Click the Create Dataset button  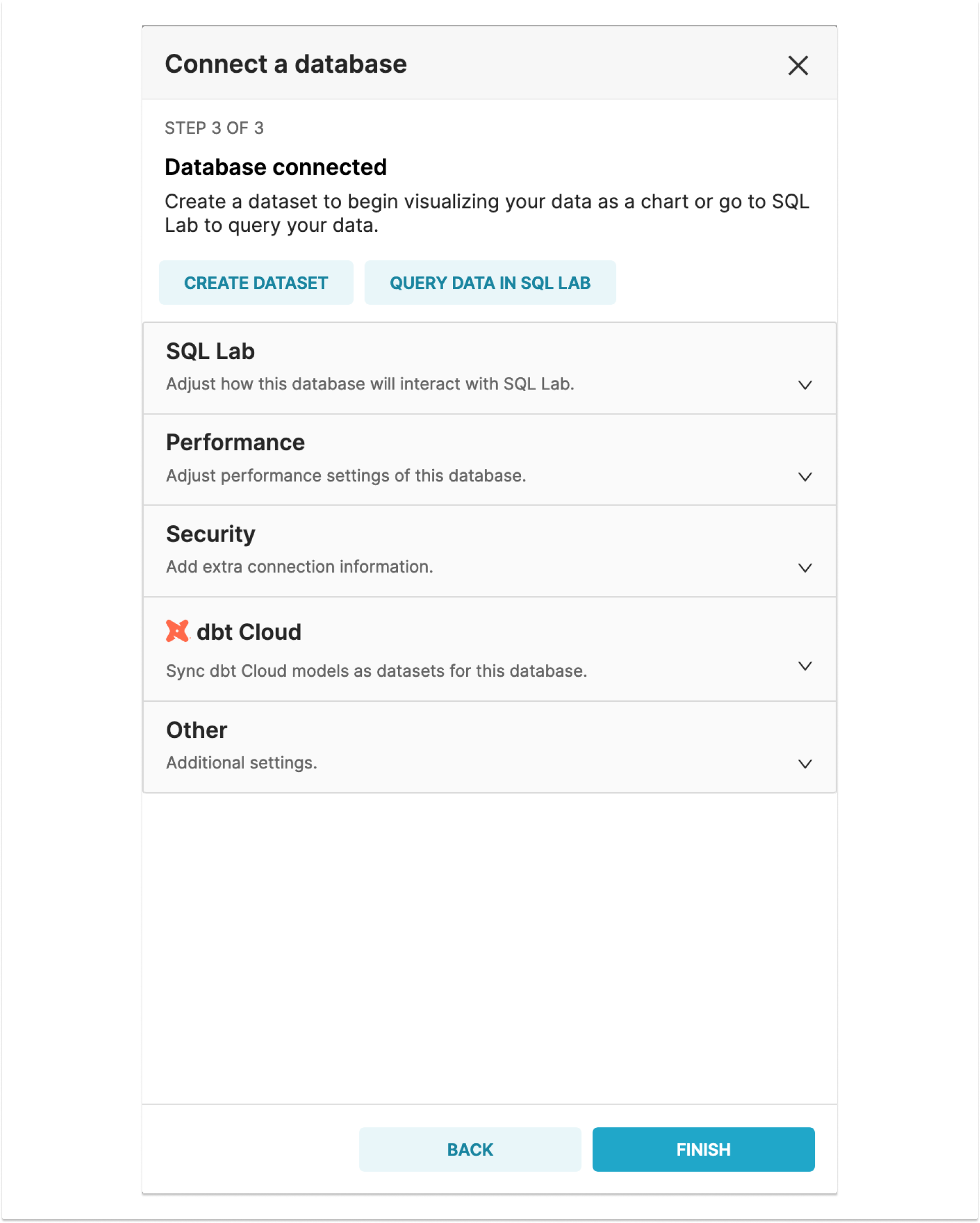(x=256, y=283)
